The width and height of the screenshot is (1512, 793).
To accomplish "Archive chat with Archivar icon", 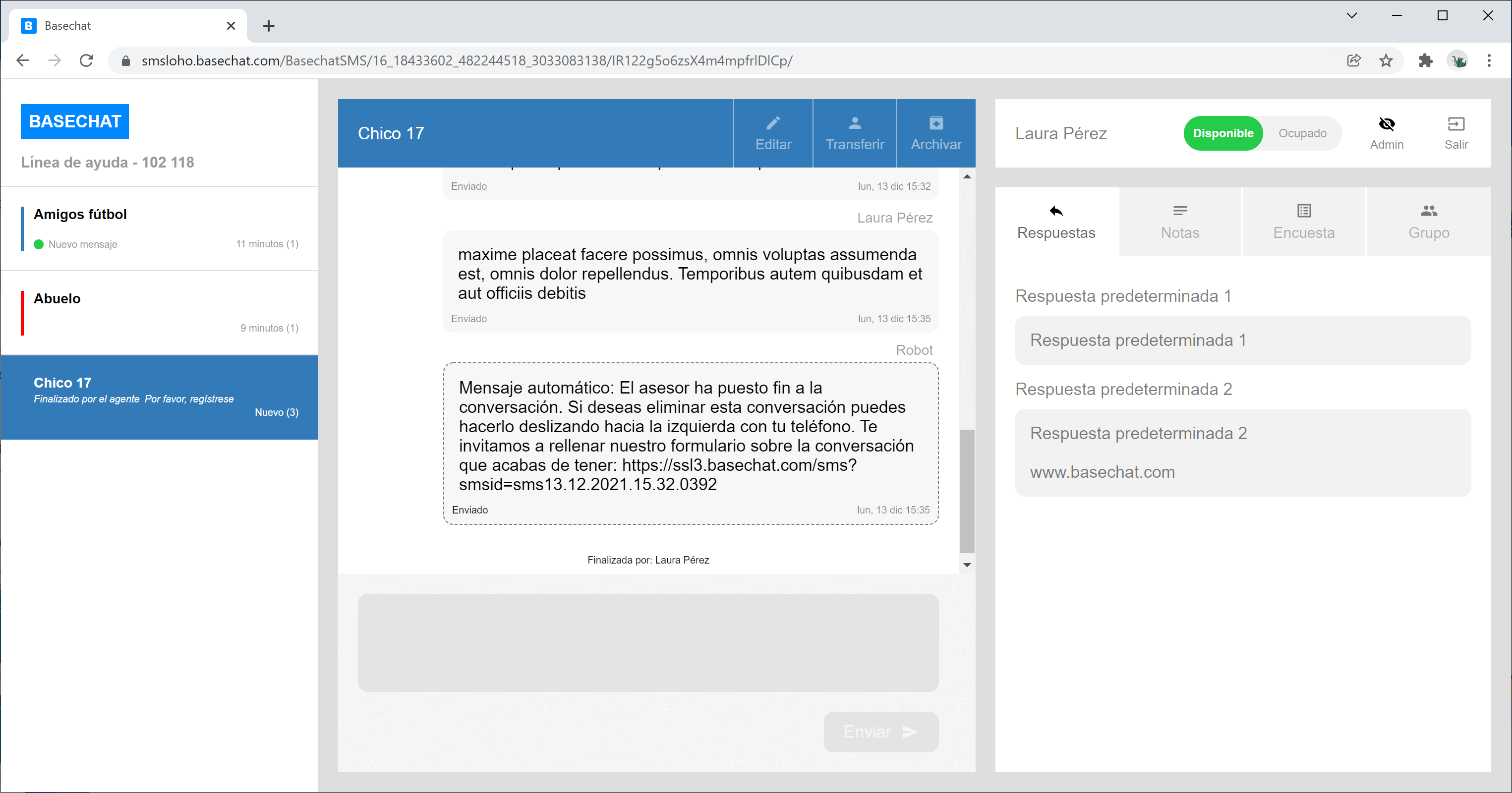I will (x=935, y=123).
